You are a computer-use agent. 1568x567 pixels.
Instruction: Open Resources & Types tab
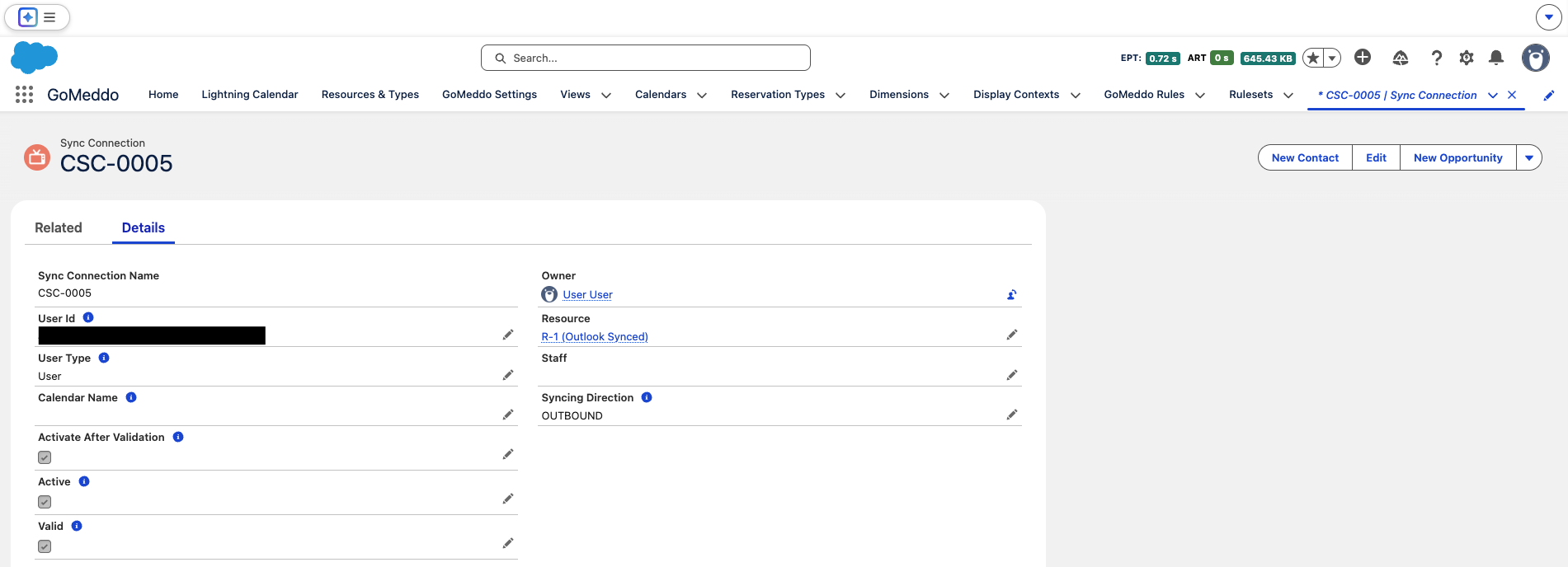click(x=370, y=95)
